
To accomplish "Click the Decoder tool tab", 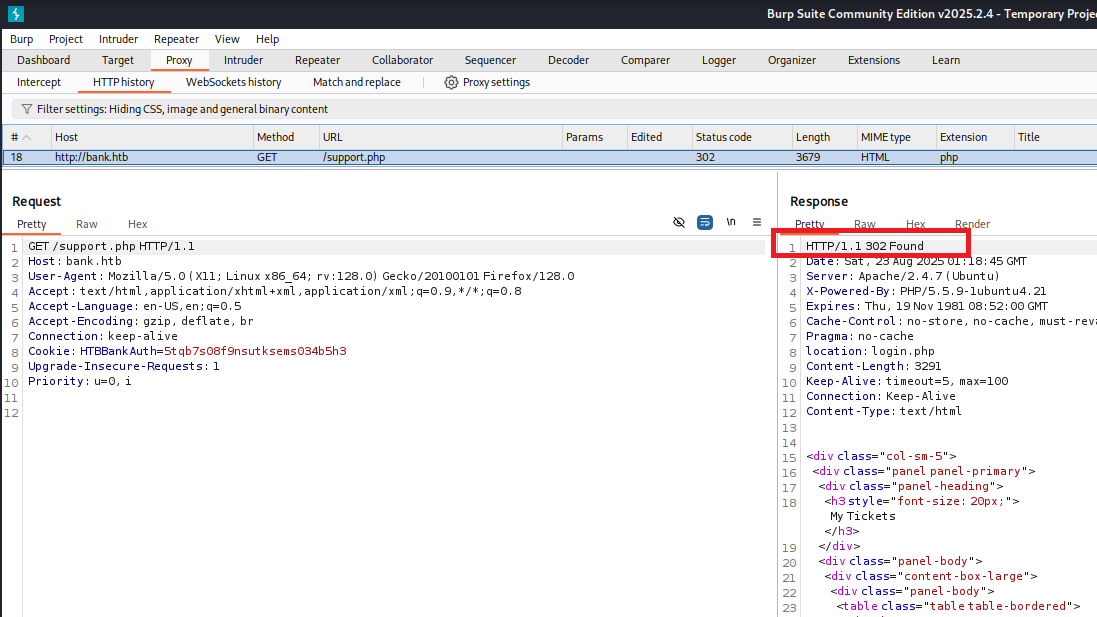I will pyautogui.click(x=568, y=60).
